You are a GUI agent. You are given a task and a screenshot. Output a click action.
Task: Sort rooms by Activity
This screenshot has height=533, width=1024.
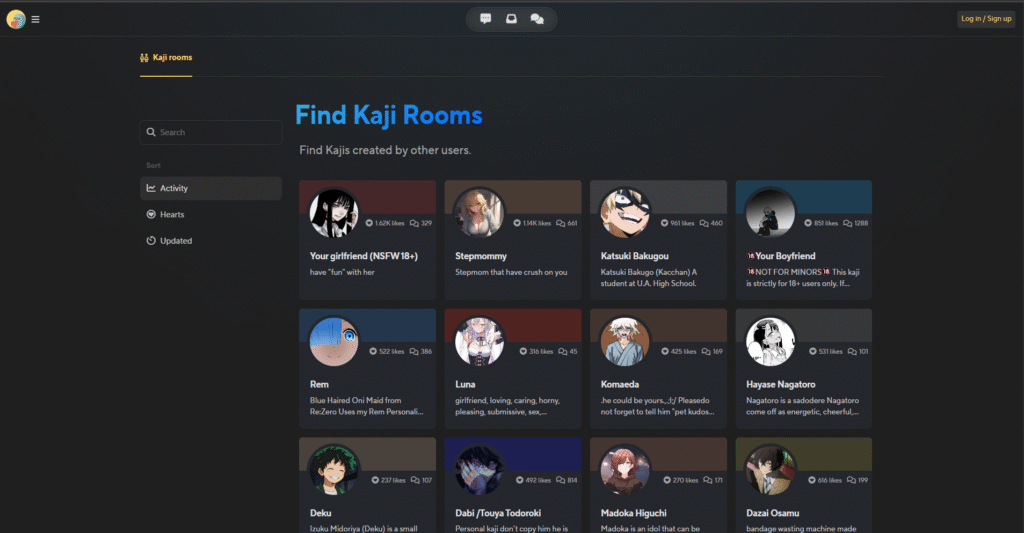click(210, 188)
